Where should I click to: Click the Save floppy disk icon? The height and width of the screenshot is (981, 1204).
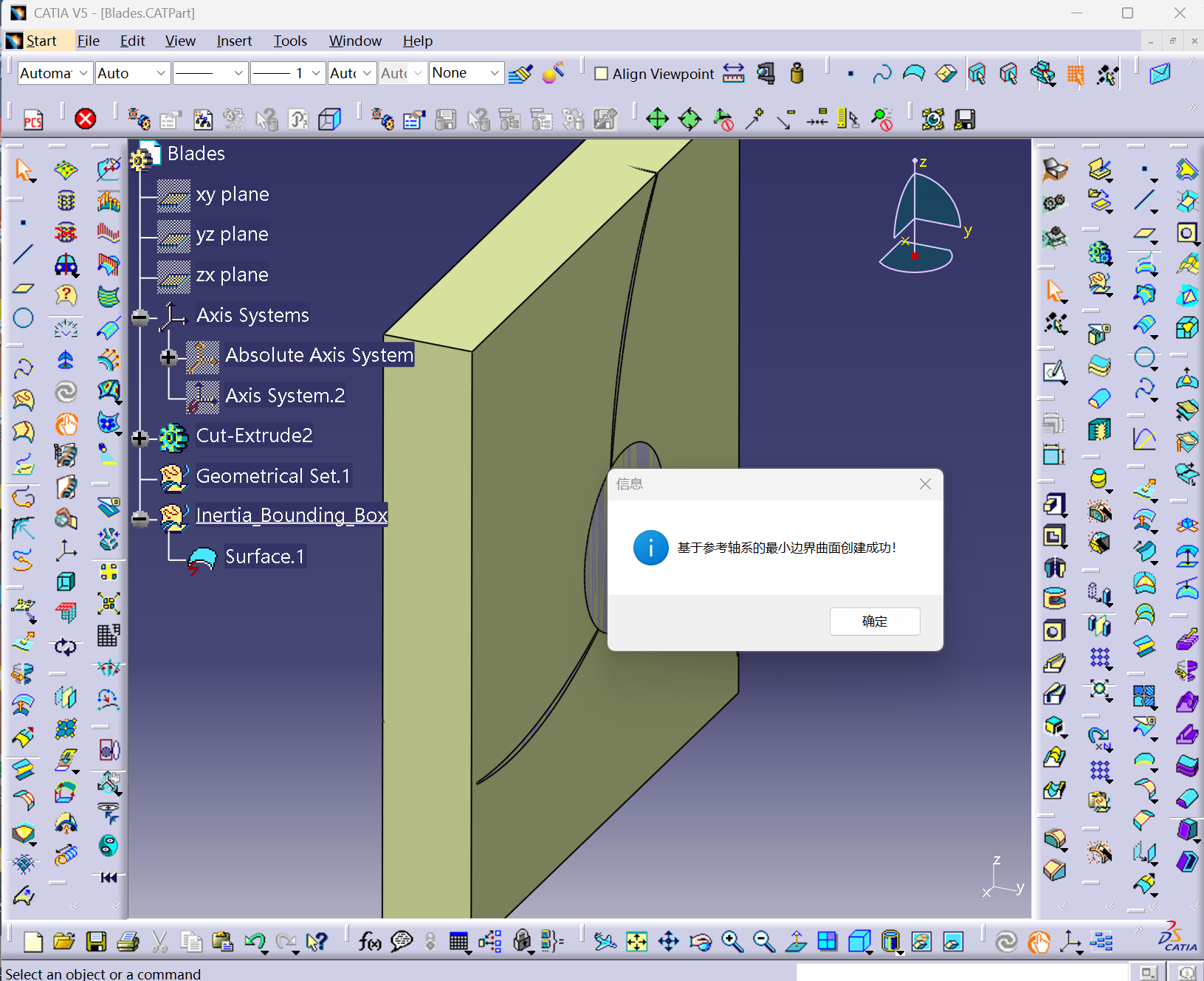pos(96,941)
